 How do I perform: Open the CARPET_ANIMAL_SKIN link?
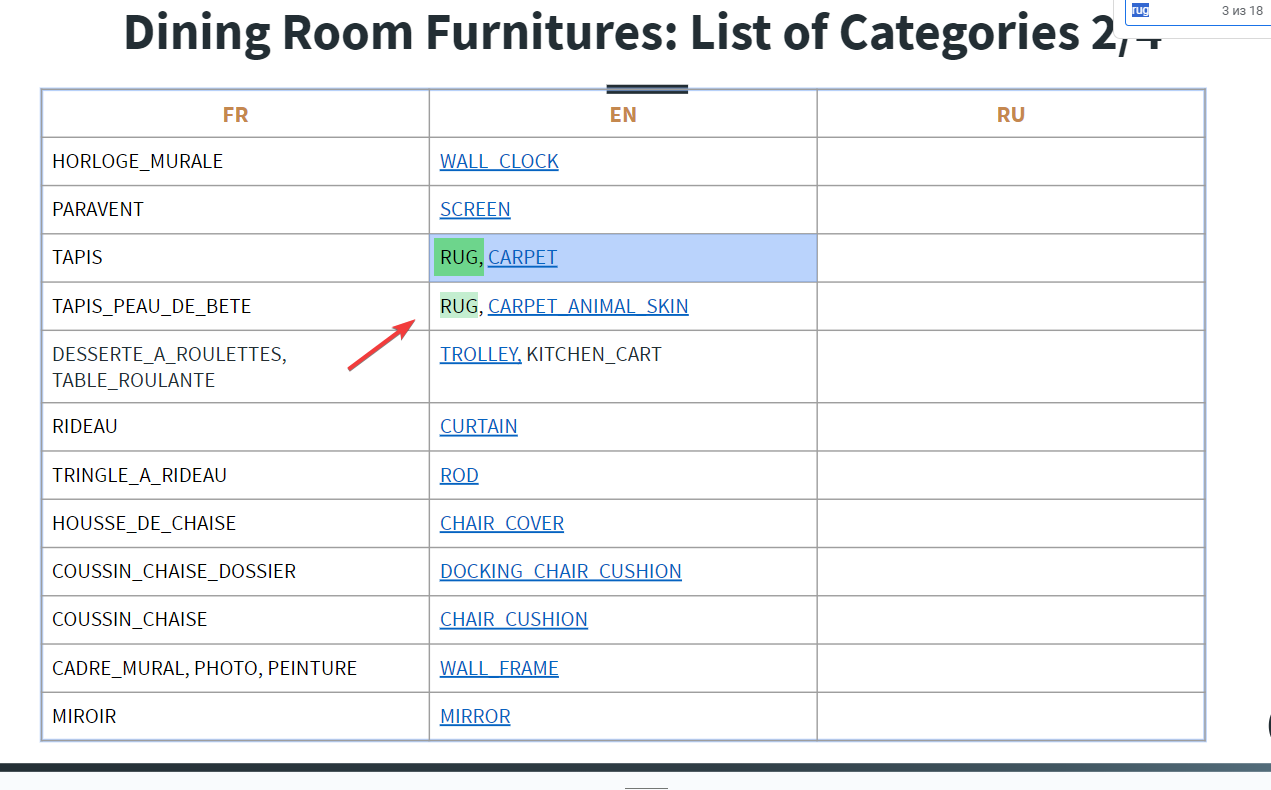pyautogui.click(x=588, y=307)
